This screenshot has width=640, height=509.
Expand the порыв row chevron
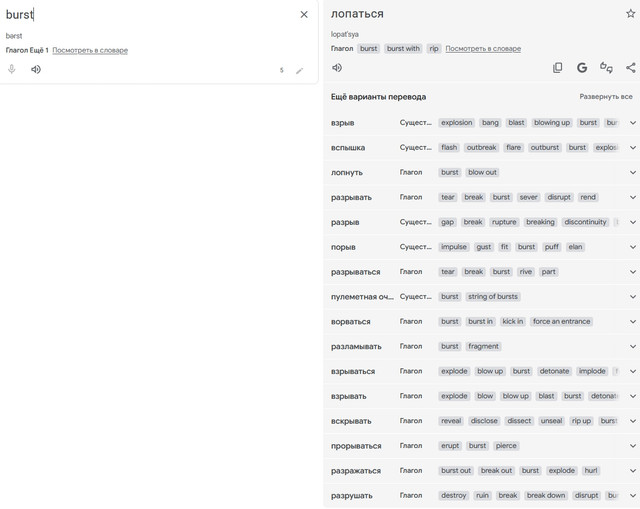pyautogui.click(x=633, y=247)
